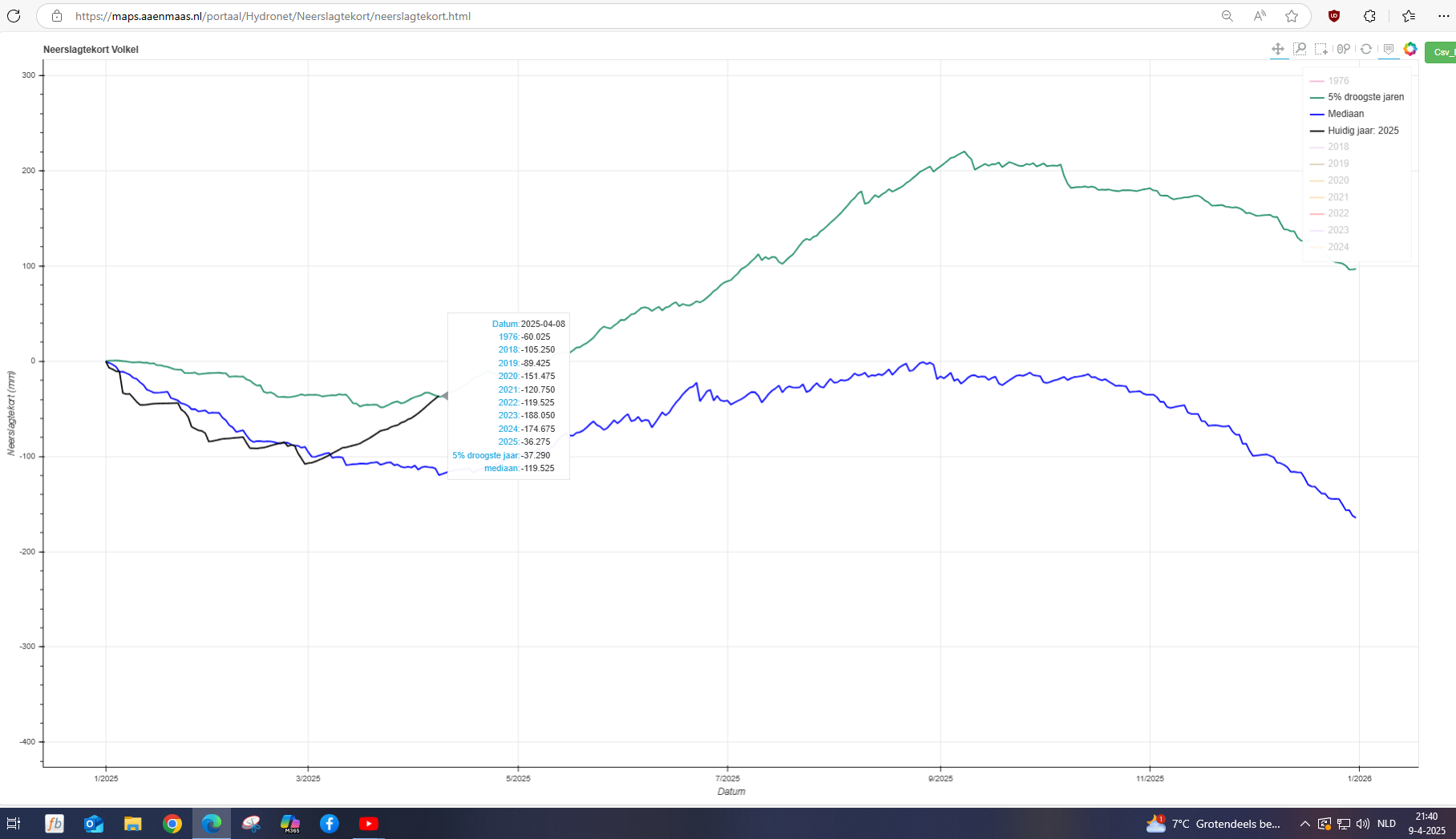
Task: Open the weather widget showing 7°C
Action: [1214, 824]
